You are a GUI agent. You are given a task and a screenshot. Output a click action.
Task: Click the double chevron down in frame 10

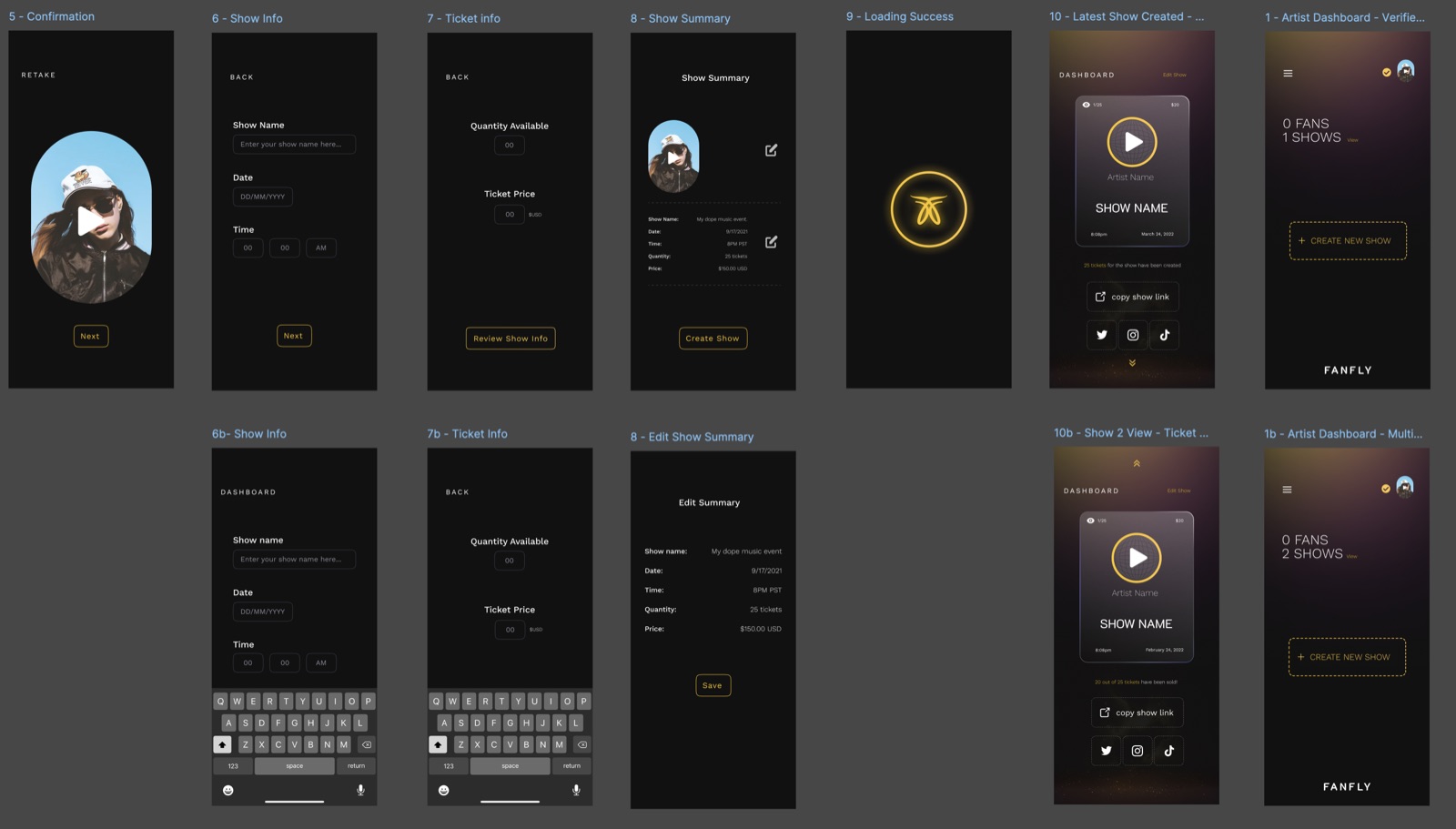(1132, 363)
